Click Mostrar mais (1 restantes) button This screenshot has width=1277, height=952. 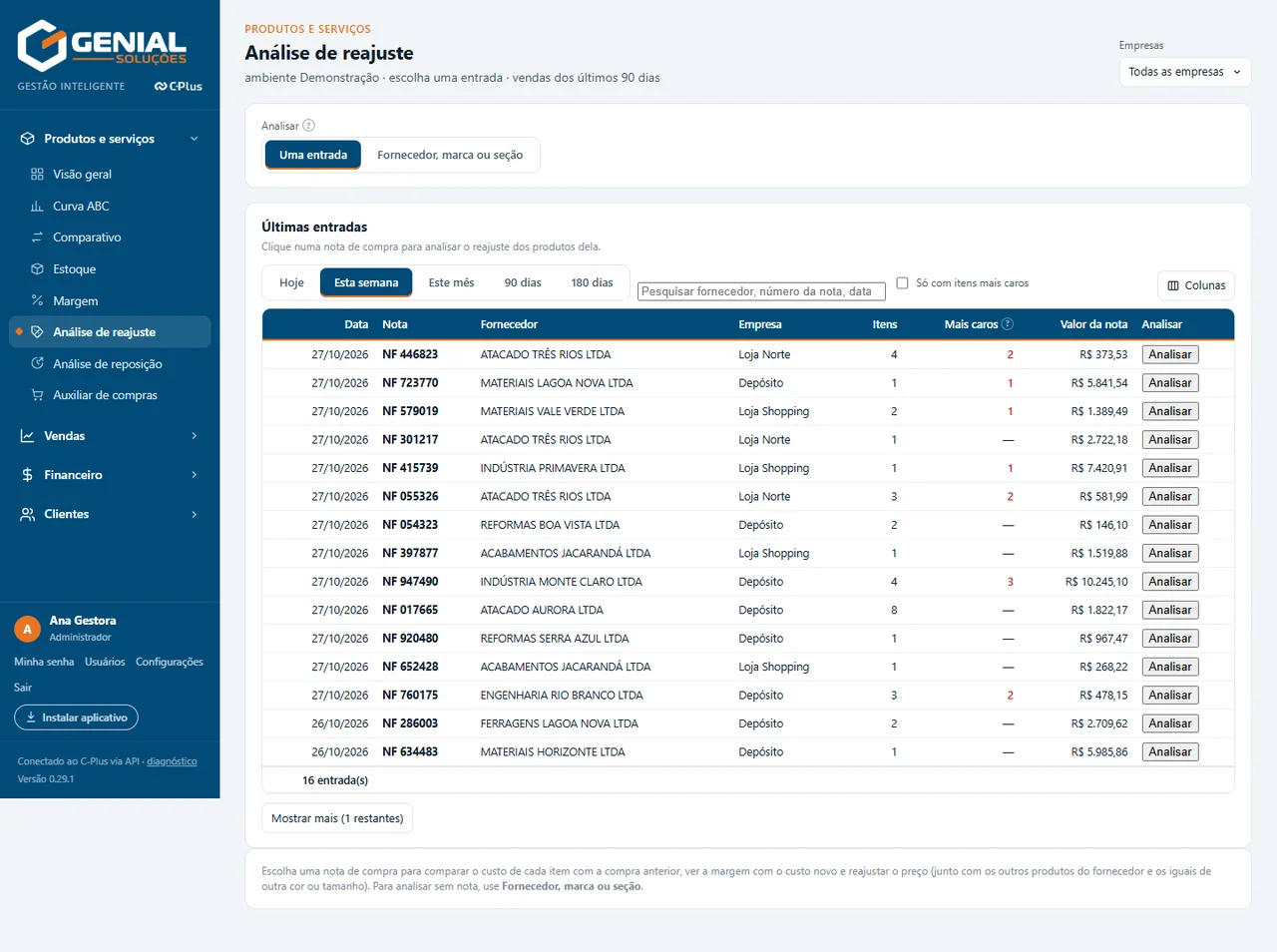pos(337,818)
